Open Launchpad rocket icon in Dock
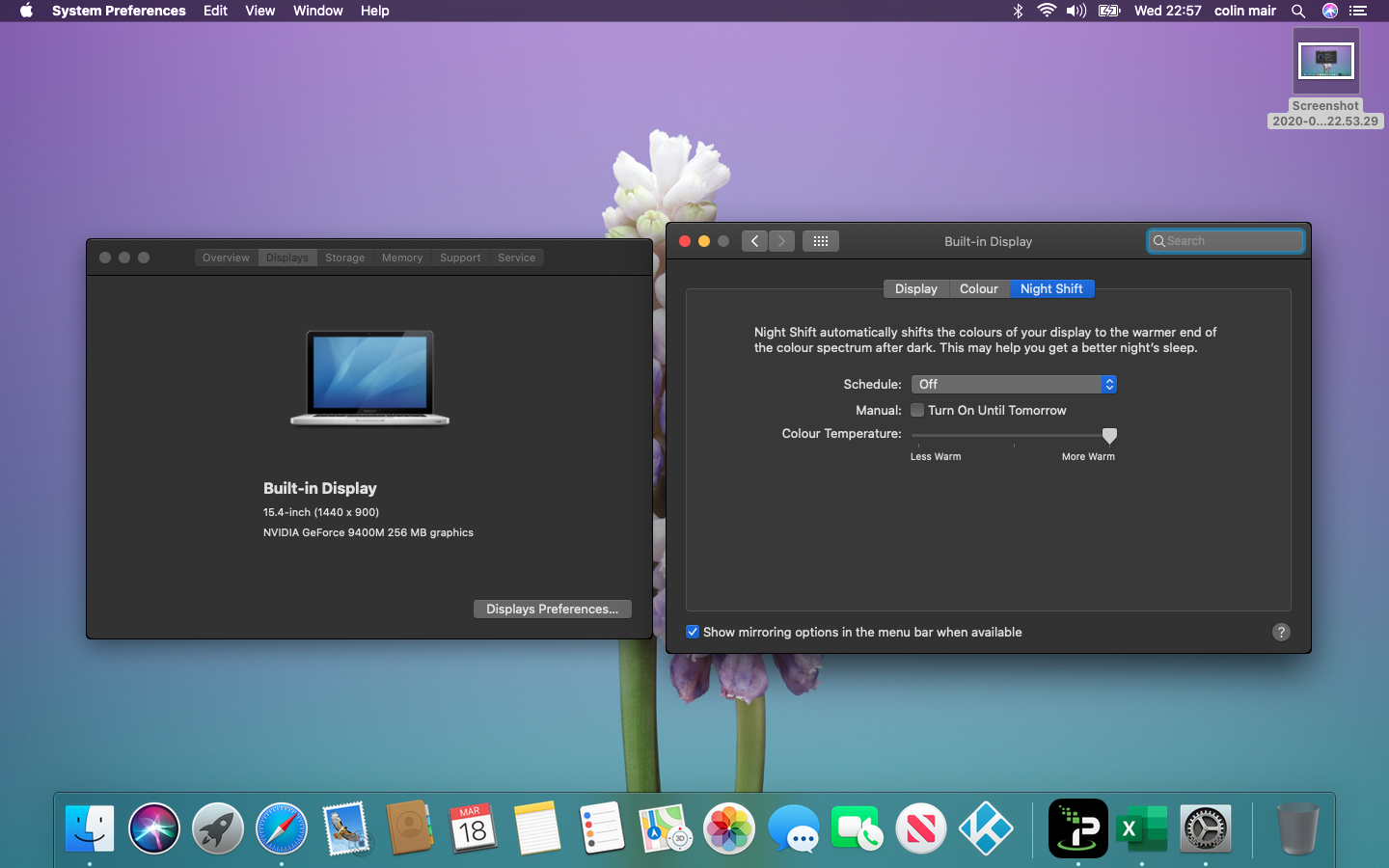The image size is (1389, 868). (218, 828)
